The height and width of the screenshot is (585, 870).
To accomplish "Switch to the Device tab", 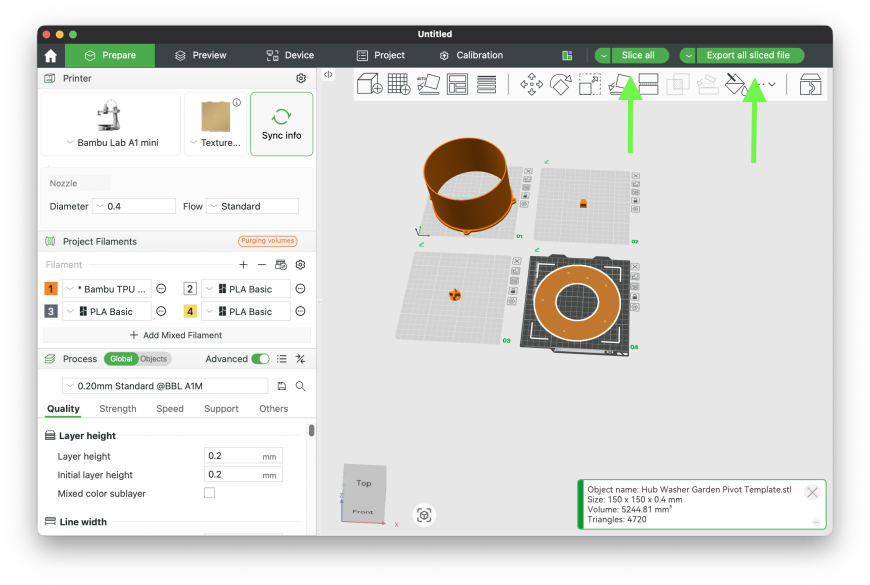I will pos(290,56).
